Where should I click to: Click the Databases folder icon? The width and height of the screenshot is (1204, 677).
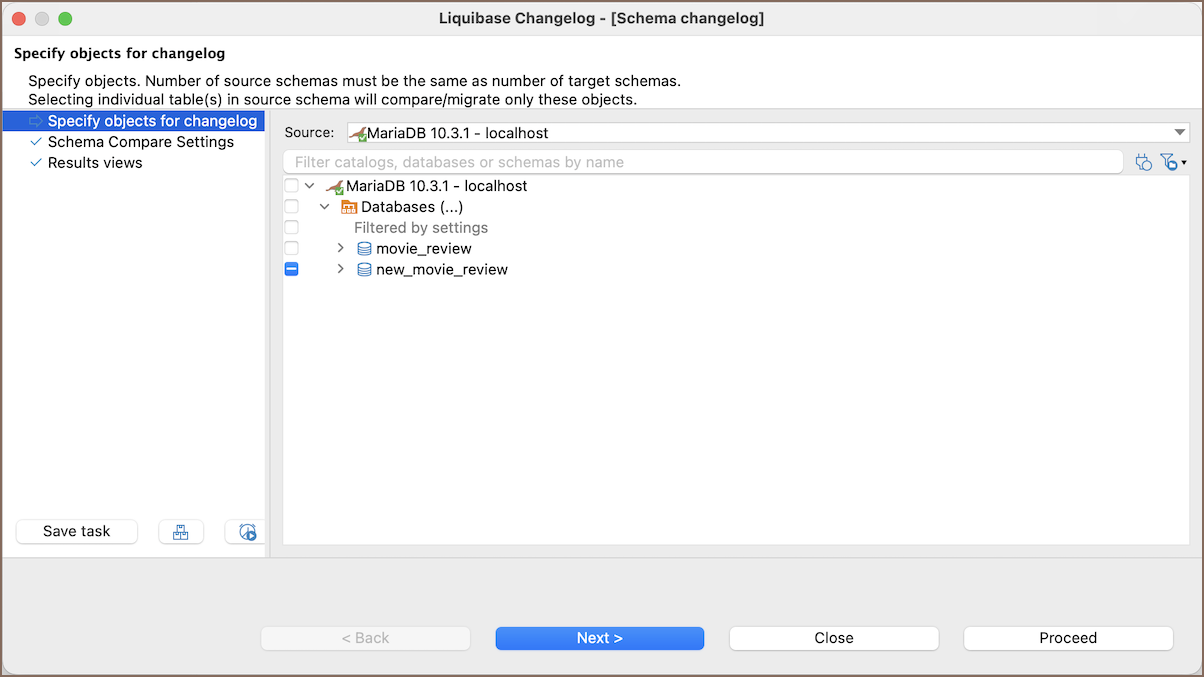point(349,207)
